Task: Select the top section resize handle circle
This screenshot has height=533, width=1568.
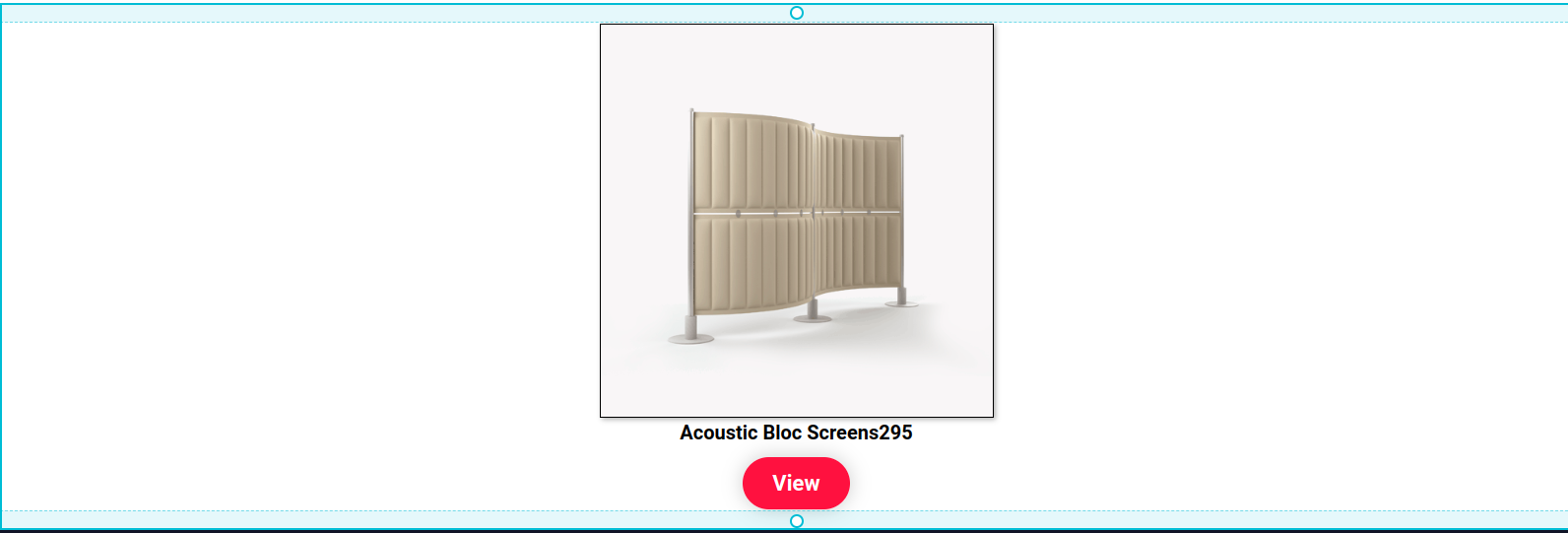Action: click(797, 13)
